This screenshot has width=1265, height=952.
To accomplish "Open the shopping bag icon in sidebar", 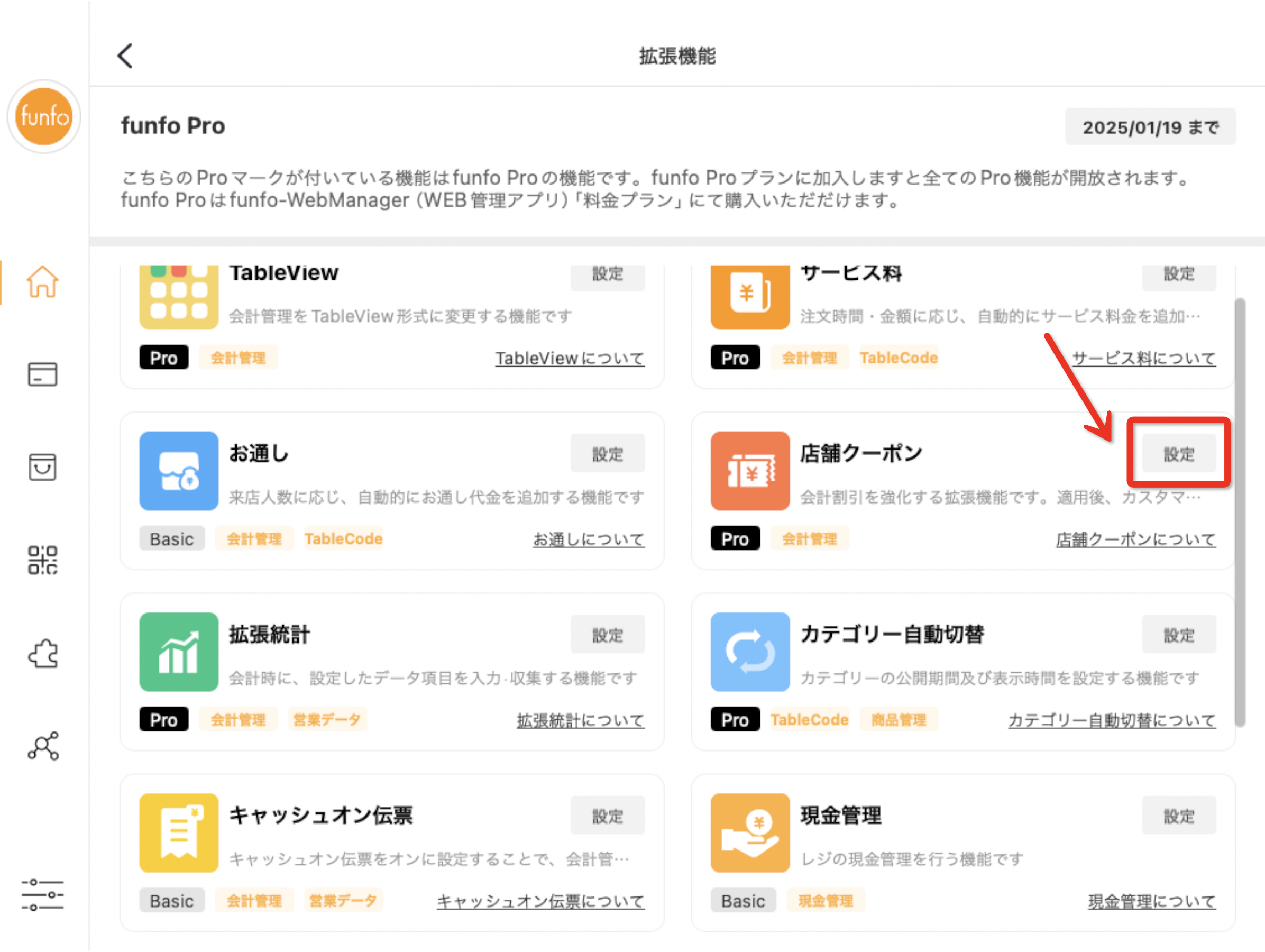I will [x=43, y=467].
